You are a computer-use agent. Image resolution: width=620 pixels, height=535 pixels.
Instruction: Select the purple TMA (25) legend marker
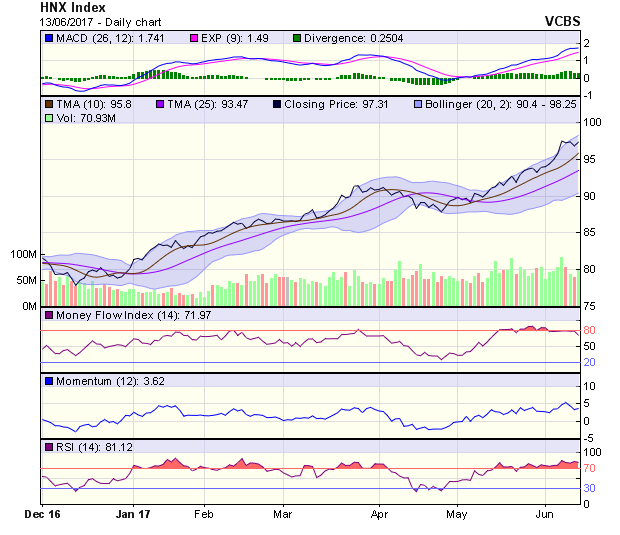point(161,104)
